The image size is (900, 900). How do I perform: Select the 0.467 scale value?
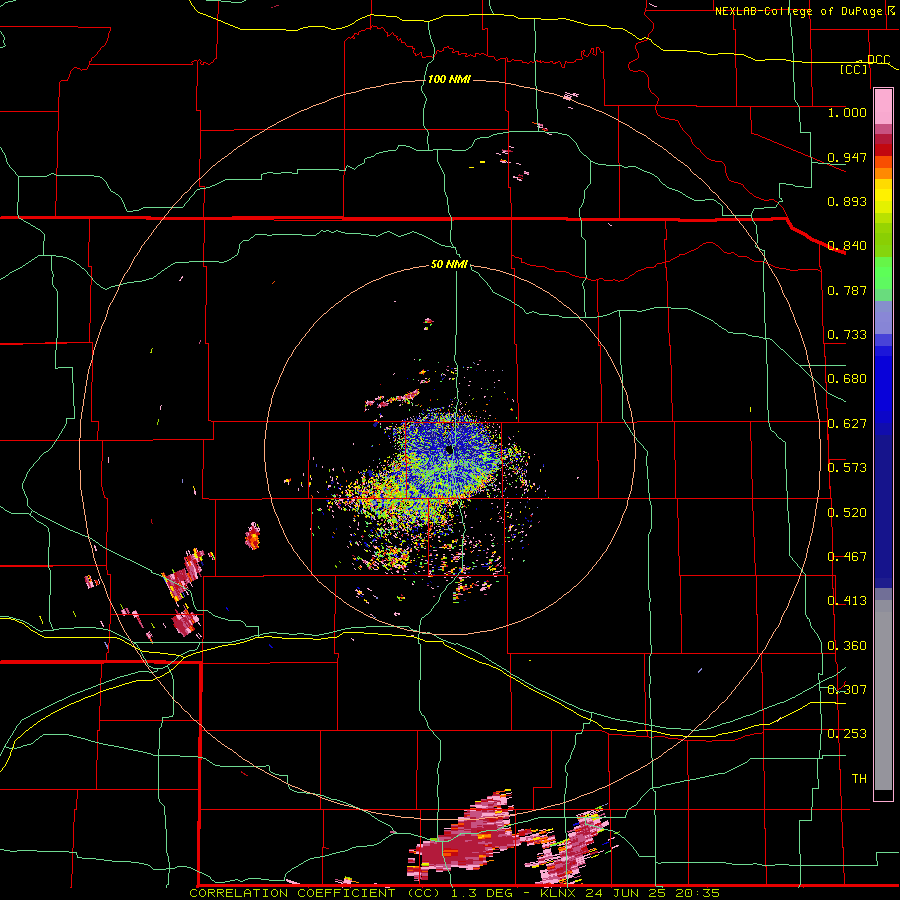[847, 557]
